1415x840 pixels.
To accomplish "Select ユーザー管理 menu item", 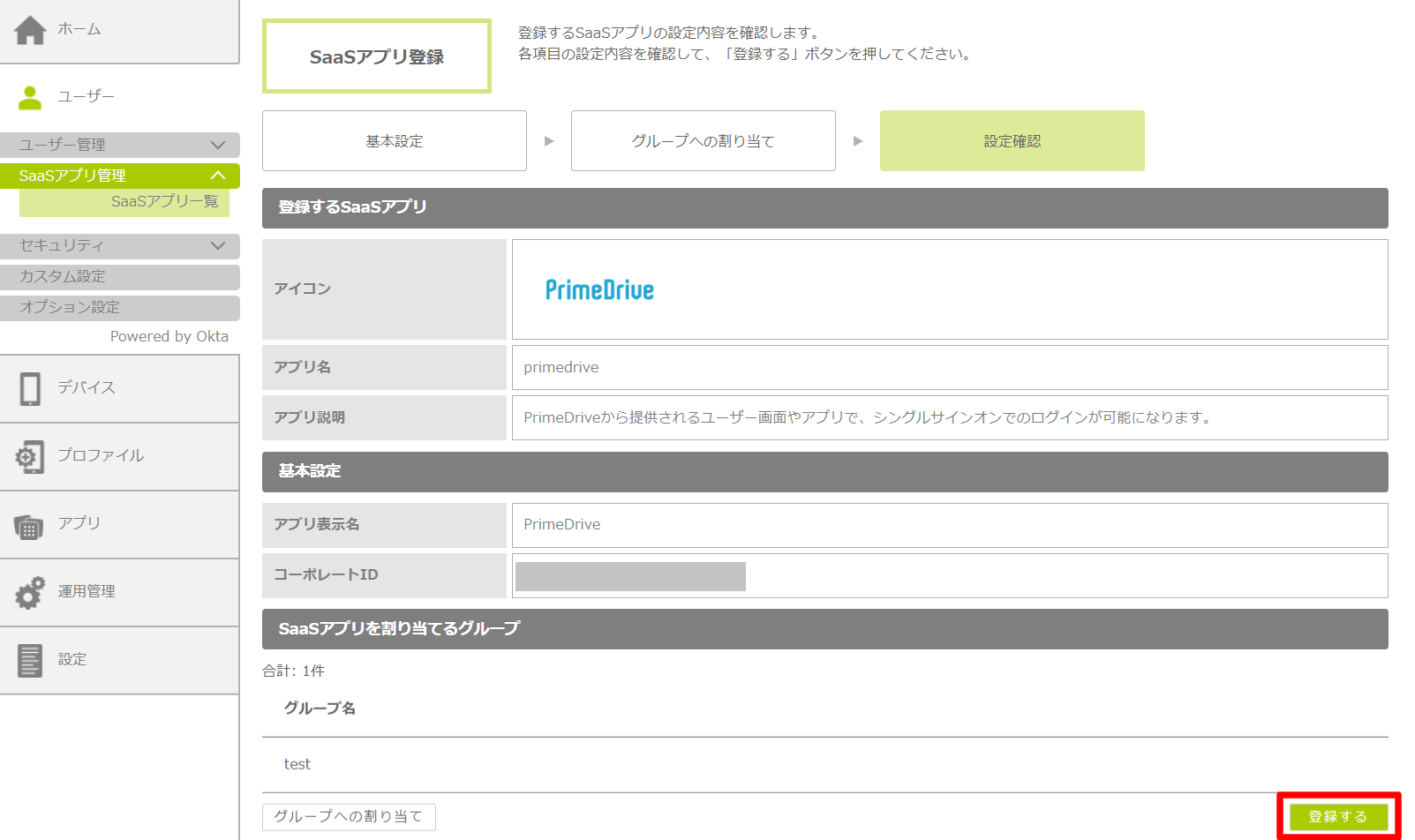I will pyautogui.click(x=119, y=145).
